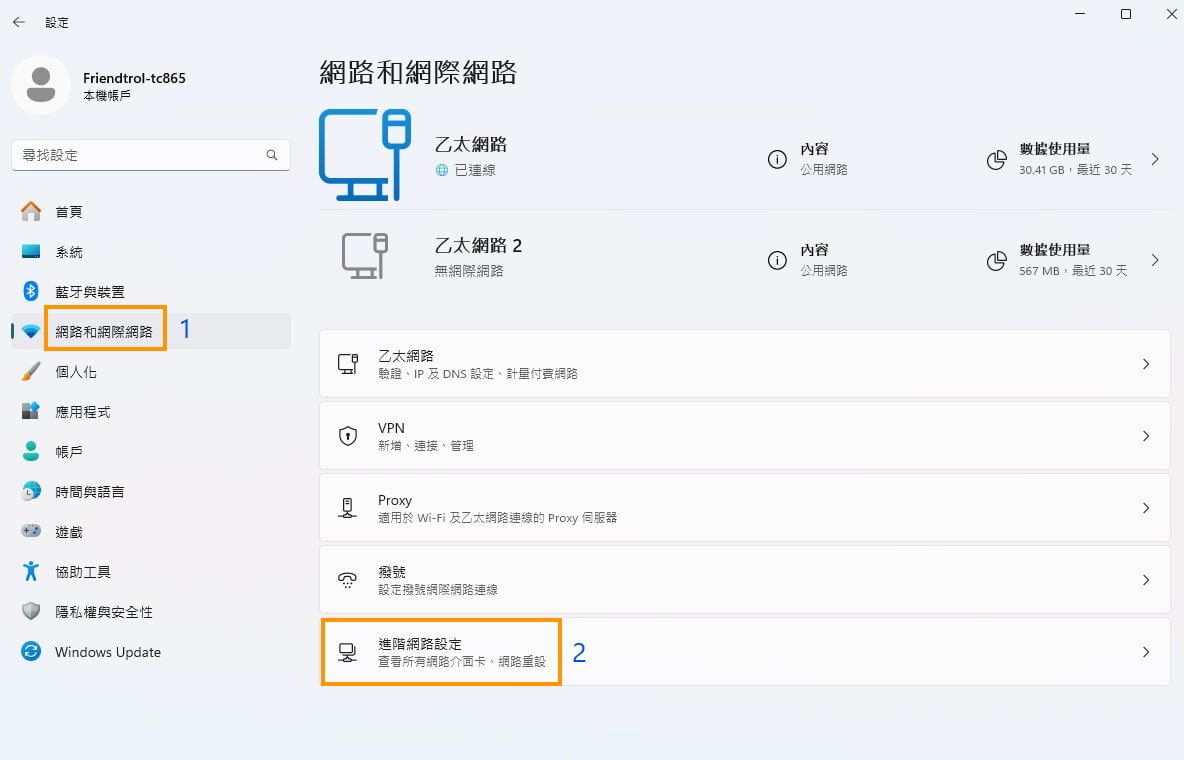Click the Proxy server icon
Viewport: 1184px width, 760px height.
point(348,508)
